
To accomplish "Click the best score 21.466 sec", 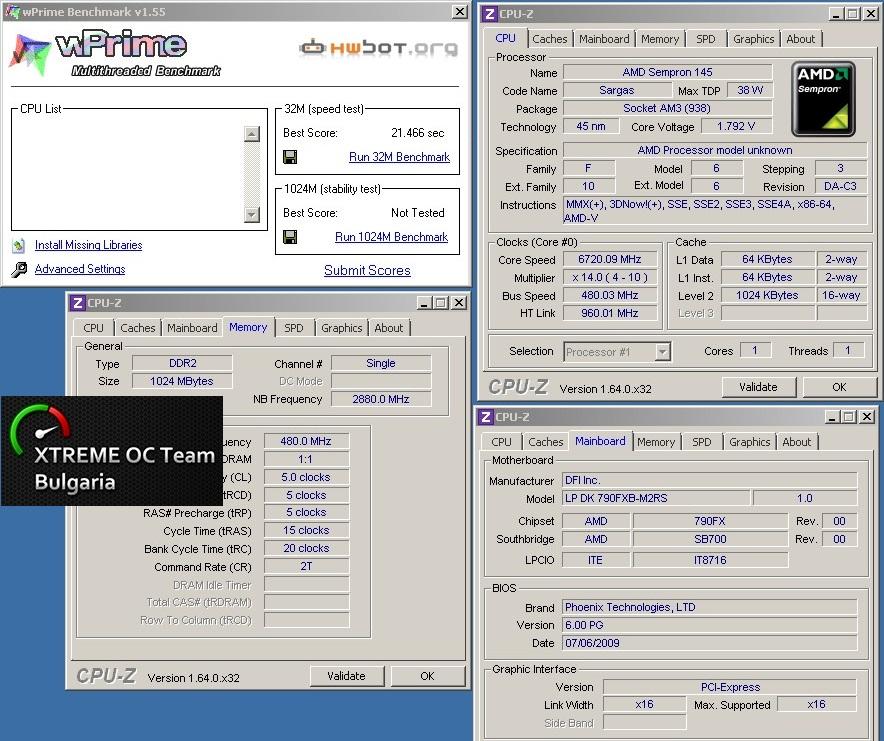I will point(417,133).
